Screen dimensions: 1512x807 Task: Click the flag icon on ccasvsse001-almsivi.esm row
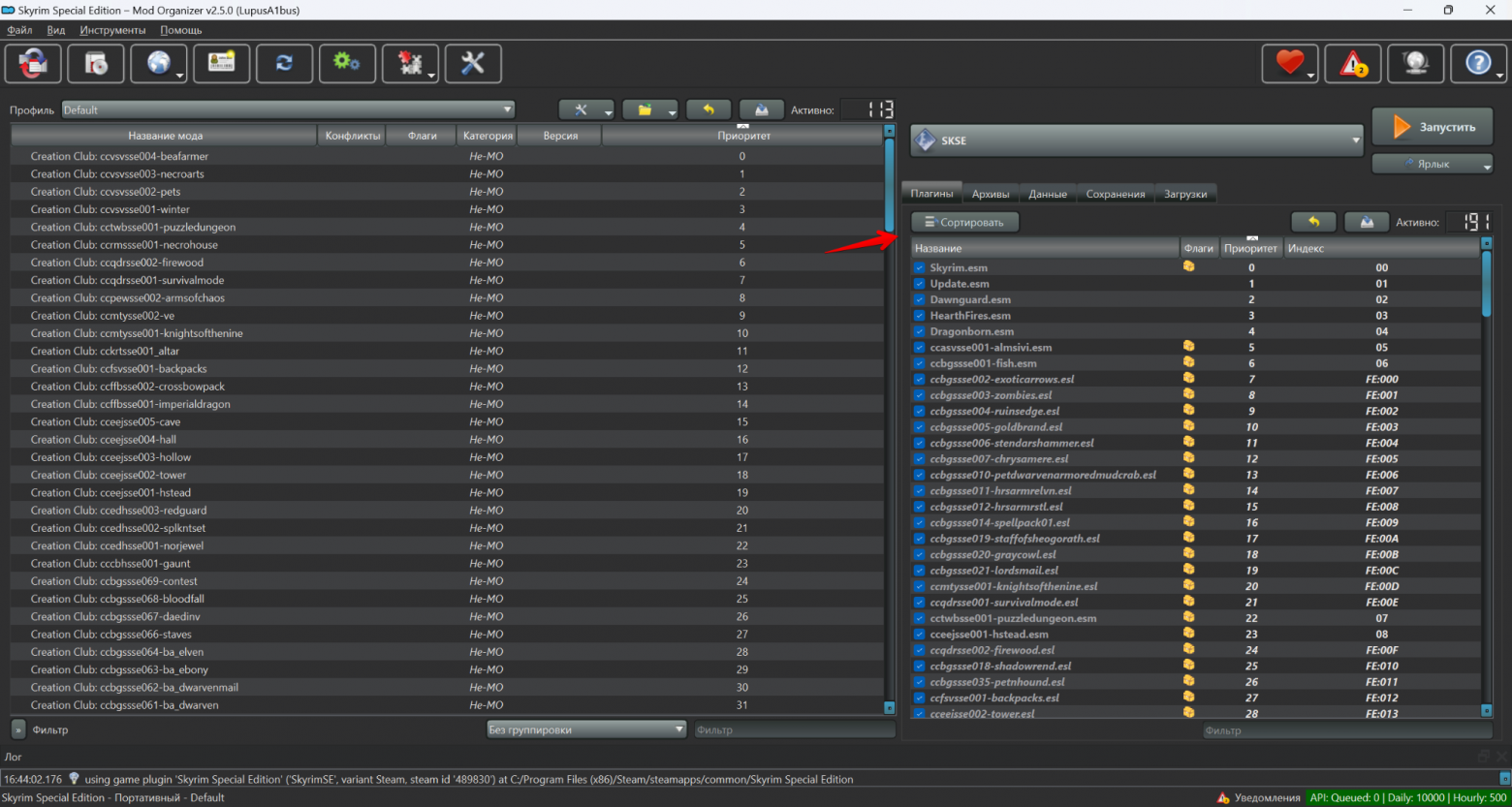[x=1188, y=346]
